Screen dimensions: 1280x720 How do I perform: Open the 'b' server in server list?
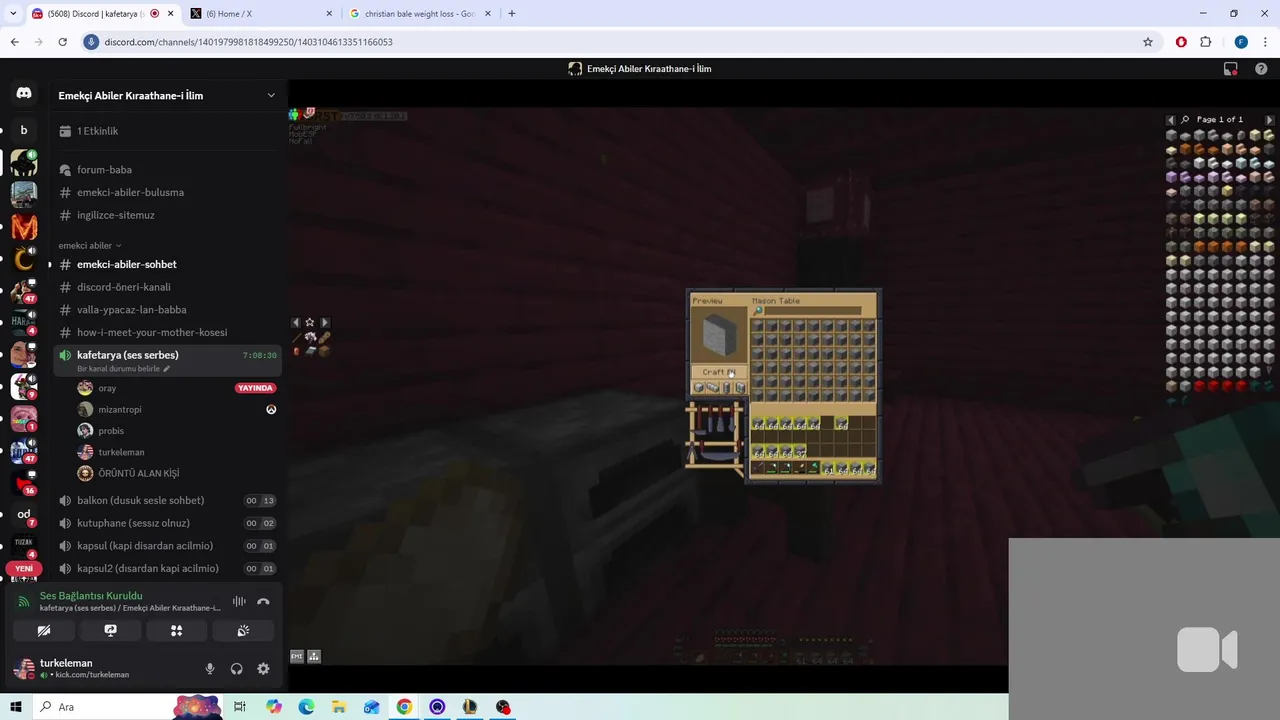click(24, 130)
